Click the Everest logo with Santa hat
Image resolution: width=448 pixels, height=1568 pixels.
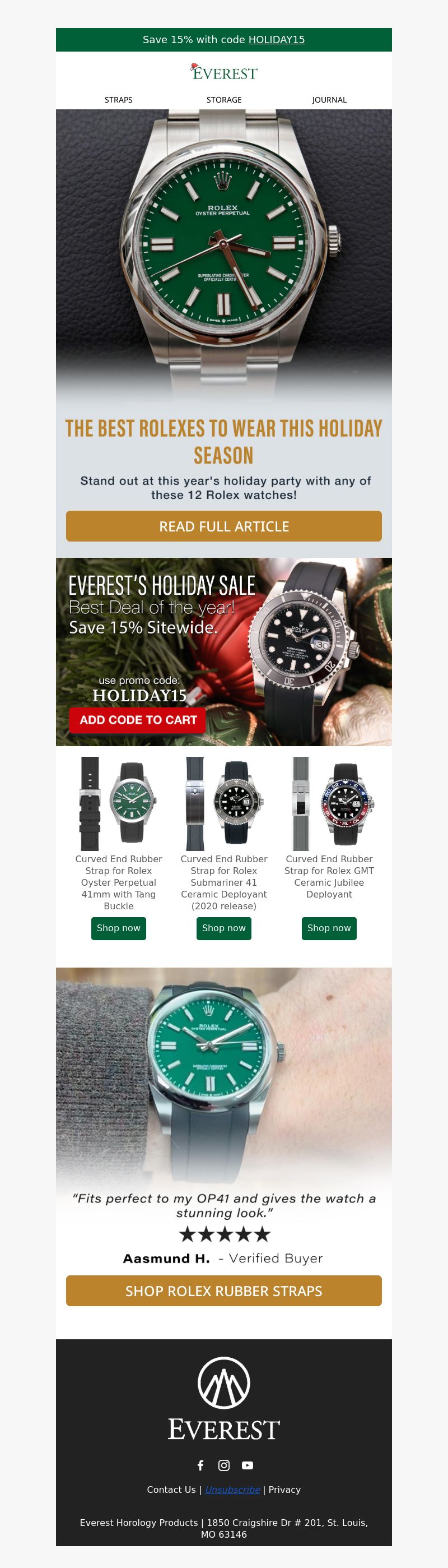(x=223, y=72)
